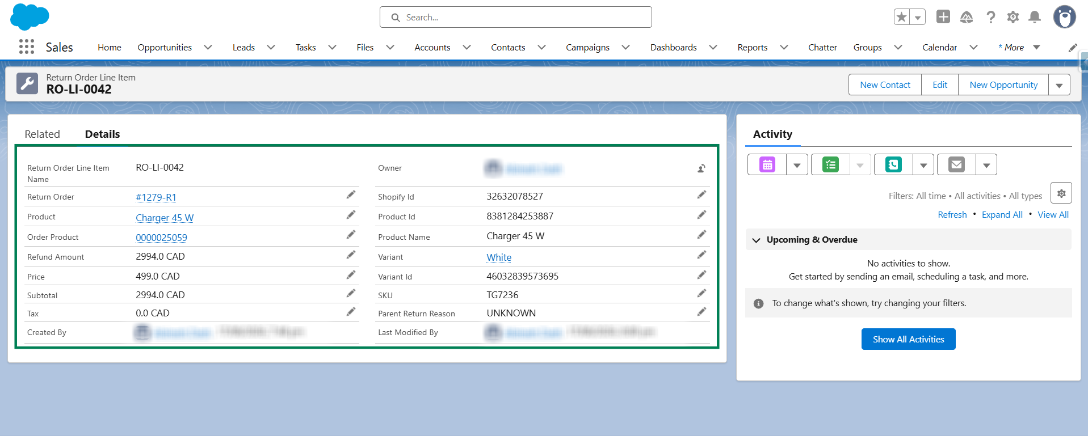This screenshot has height=436, width=1088.
Task: Edit the Return Order field pencil
Action: 350,195
